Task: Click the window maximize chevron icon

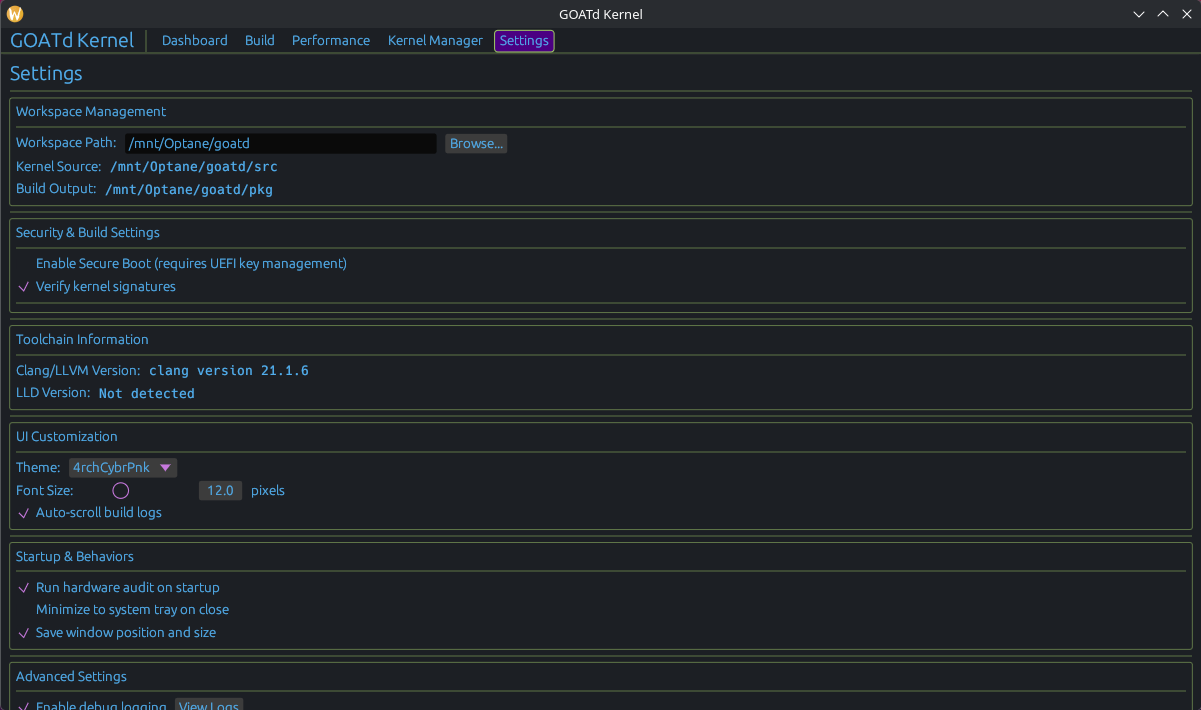Action: [x=1163, y=14]
